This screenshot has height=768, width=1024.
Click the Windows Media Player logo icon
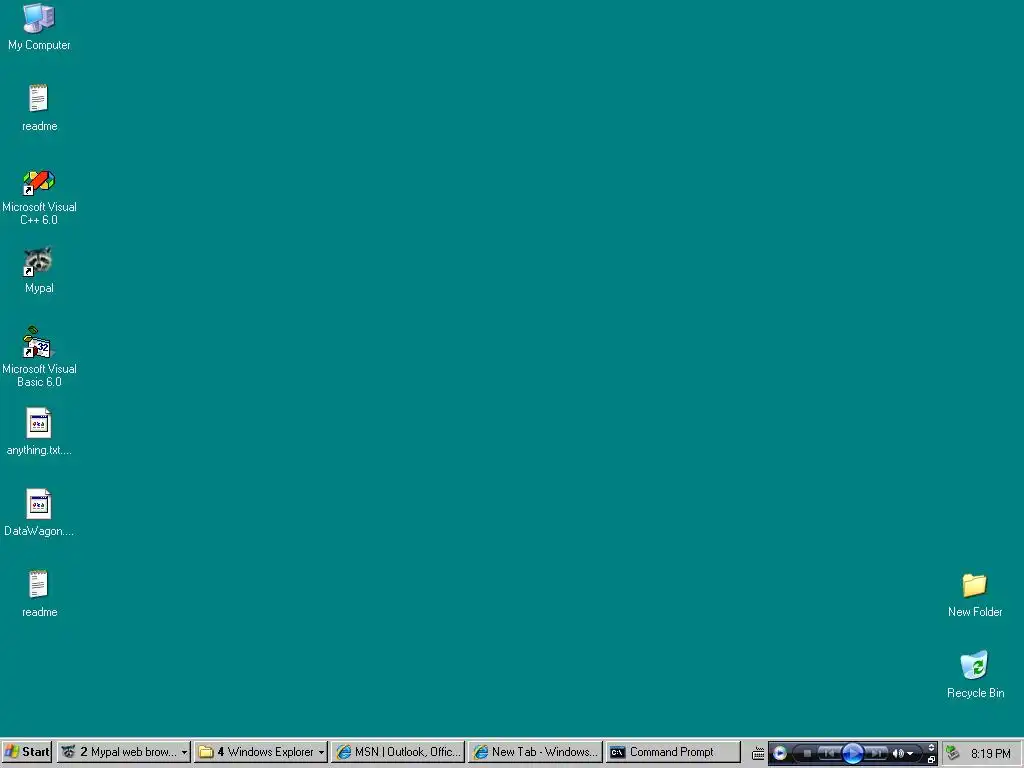coord(780,754)
